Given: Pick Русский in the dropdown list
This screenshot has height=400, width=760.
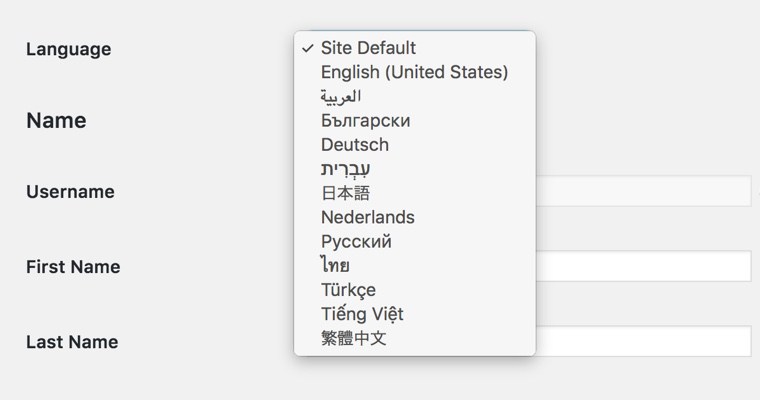Looking at the screenshot, I should (356, 241).
